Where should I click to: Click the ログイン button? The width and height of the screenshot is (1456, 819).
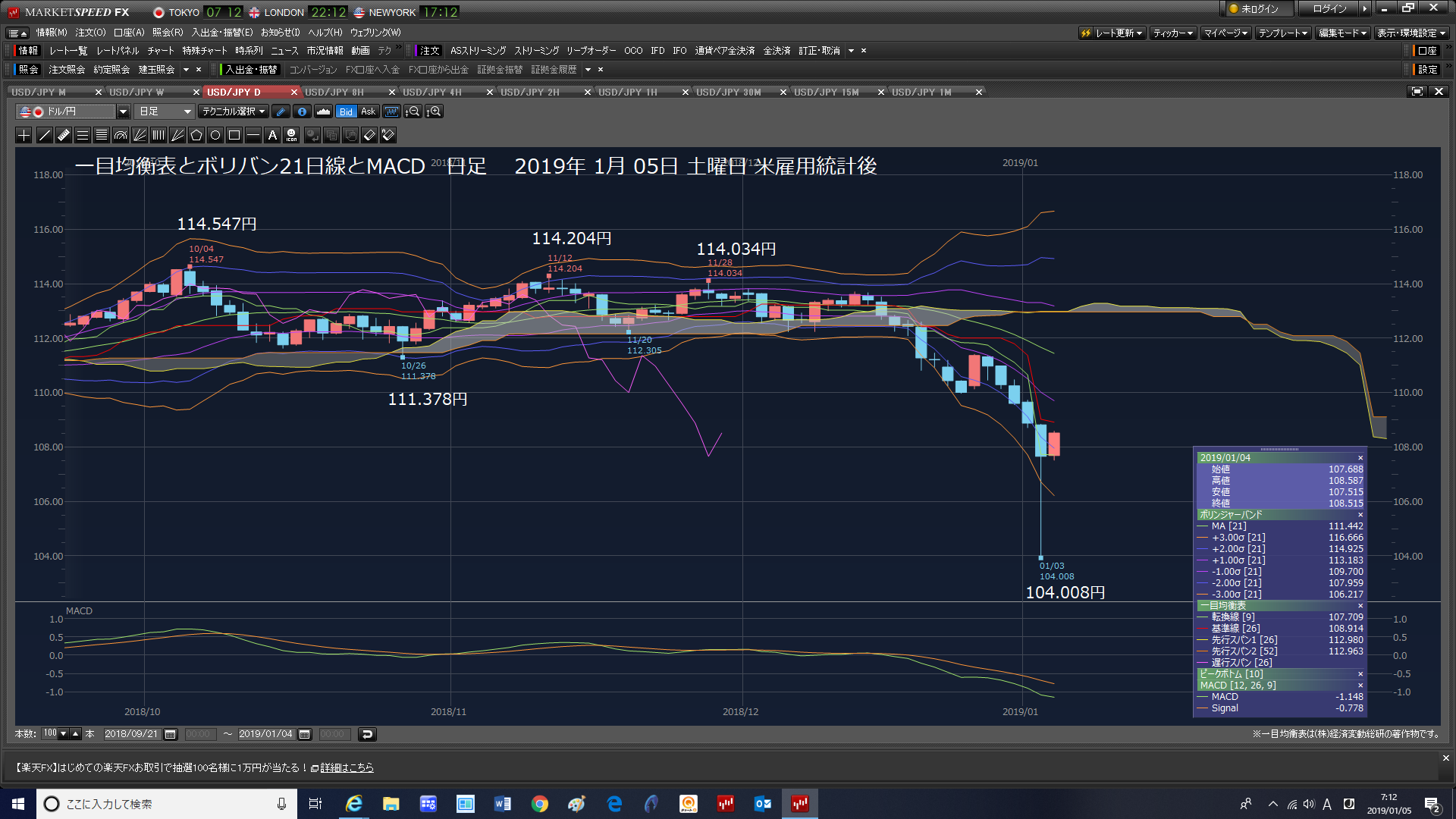(x=1330, y=9)
